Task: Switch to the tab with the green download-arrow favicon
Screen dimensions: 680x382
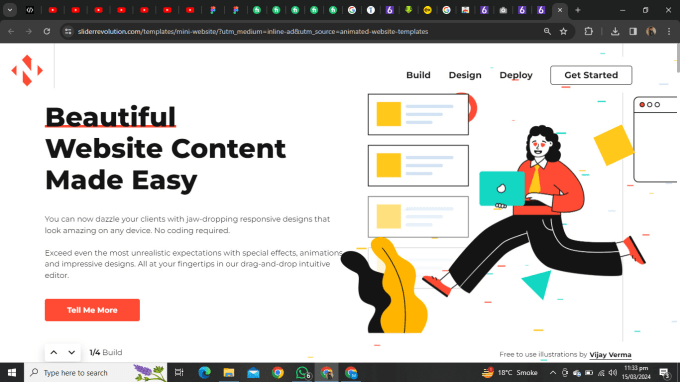Action: click(x=409, y=10)
